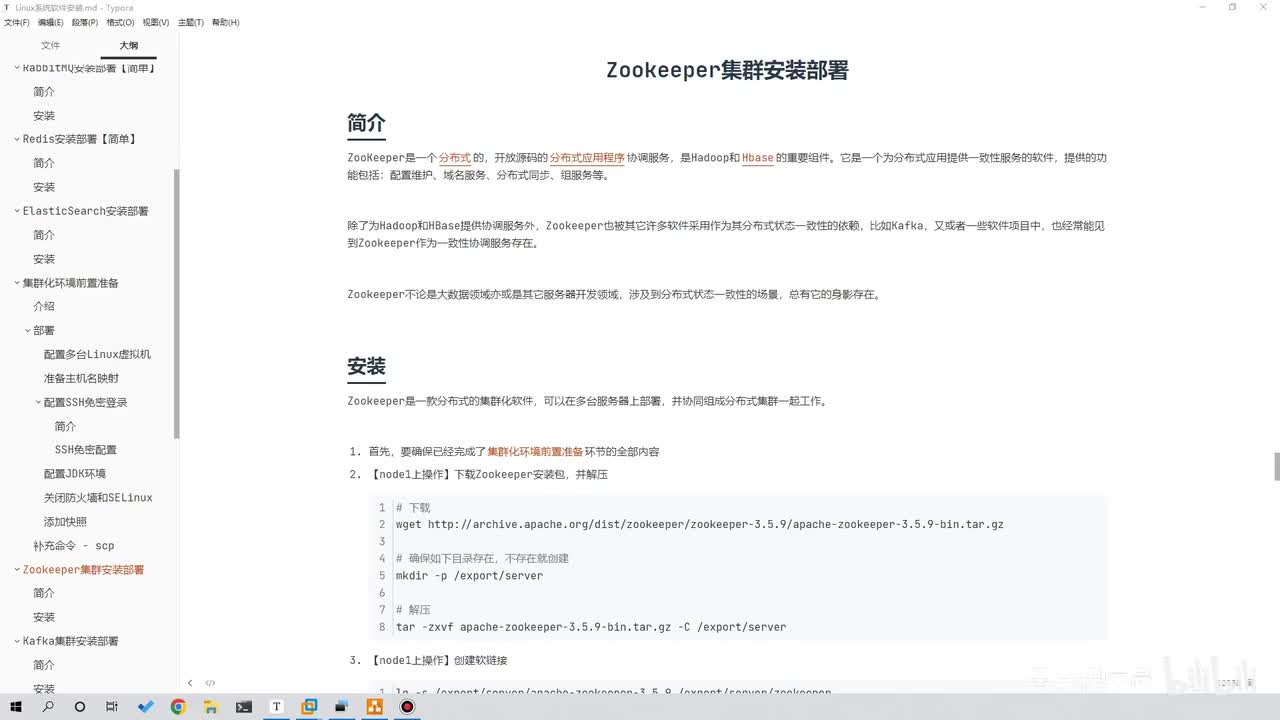Click the Zookeeper集群安装部署 document title
The height and width of the screenshot is (720, 1280).
tap(727, 70)
